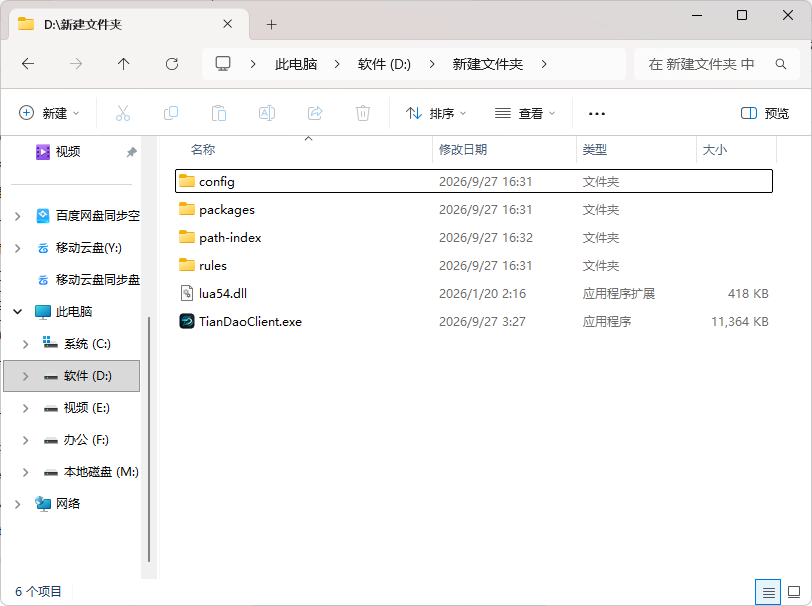Switch to details view icon in status bar

coord(769,592)
